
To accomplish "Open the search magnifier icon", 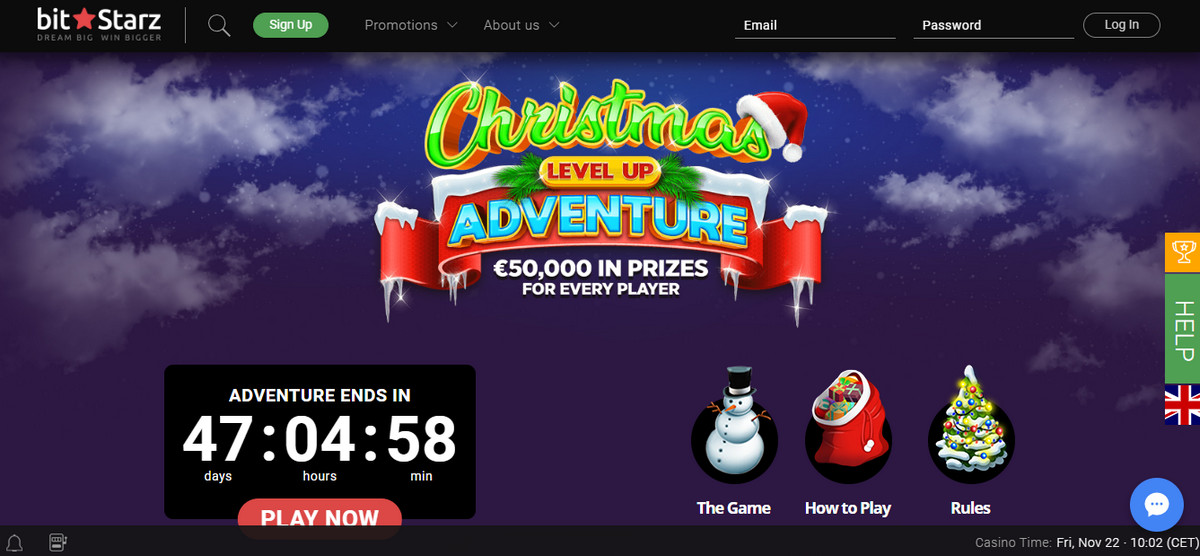I will 219,25.
